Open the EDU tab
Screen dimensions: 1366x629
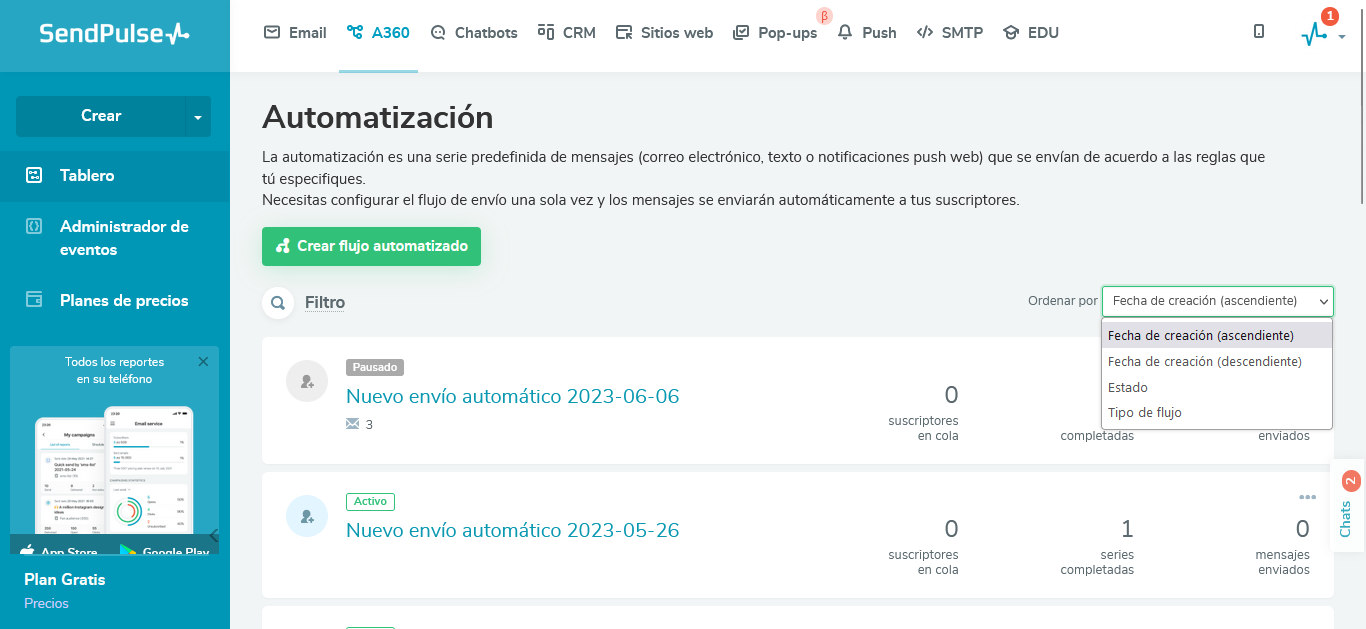pos(1031,32)
